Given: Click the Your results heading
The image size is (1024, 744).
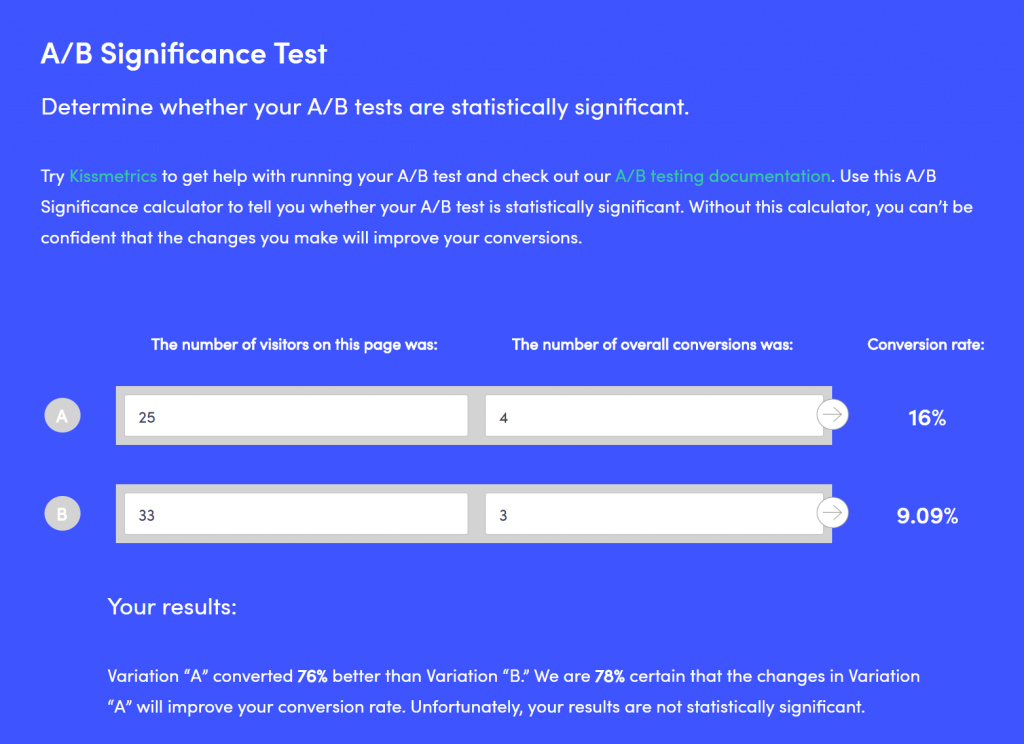Looking at the screenshot, I should [172, 607].
